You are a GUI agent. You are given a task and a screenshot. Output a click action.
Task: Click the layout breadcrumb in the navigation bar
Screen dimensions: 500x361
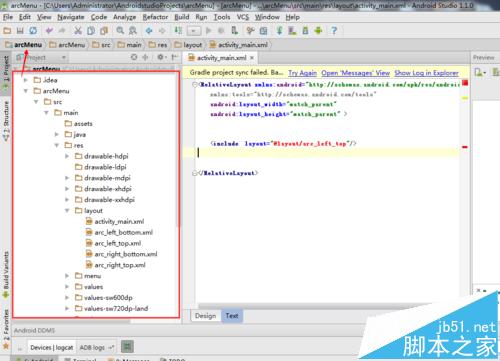188,45
